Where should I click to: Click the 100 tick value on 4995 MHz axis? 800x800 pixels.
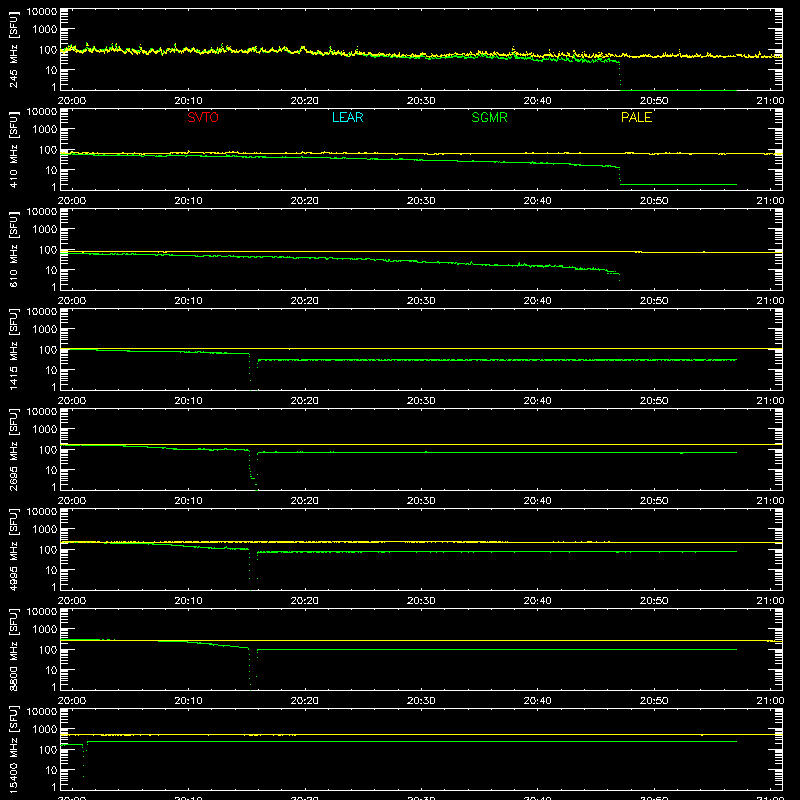click(48, 550)
